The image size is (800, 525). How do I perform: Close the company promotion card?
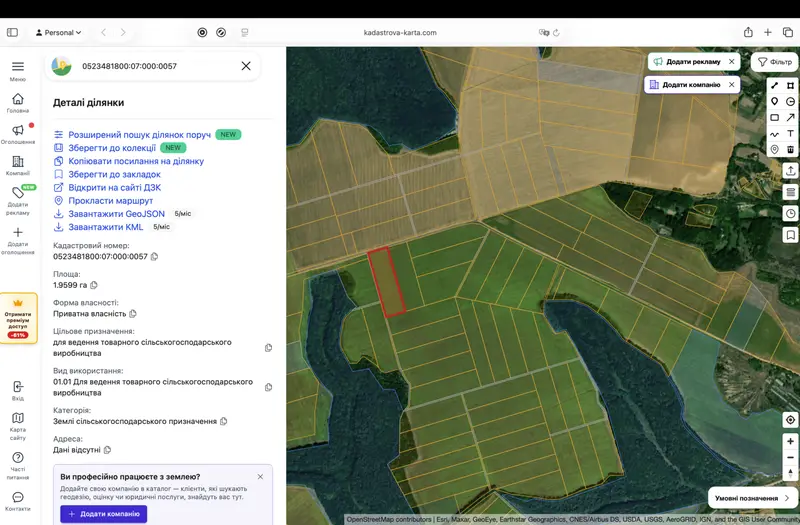pos(260,477)
